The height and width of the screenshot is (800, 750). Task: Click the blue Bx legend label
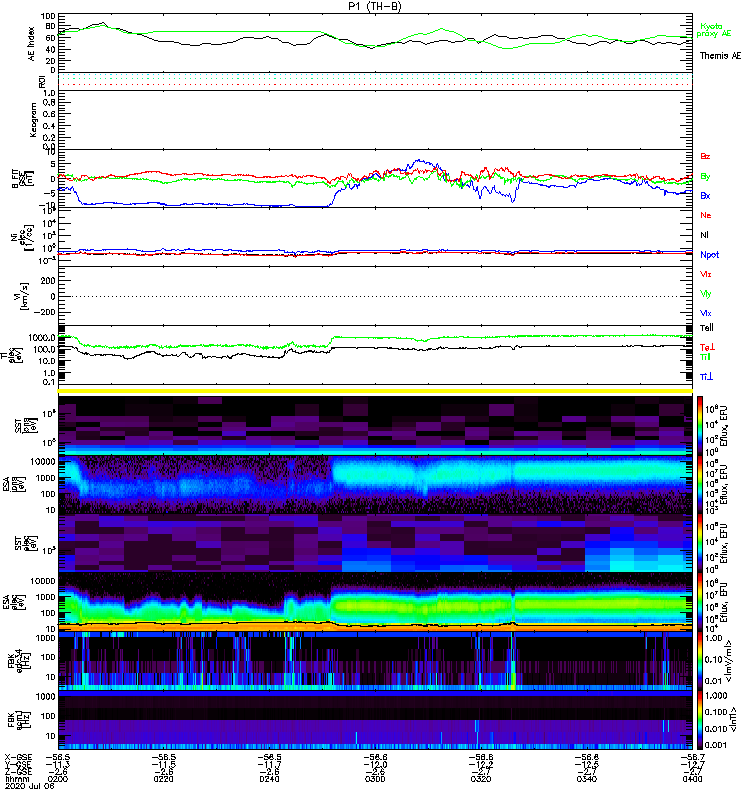click(x=705, y=195)
